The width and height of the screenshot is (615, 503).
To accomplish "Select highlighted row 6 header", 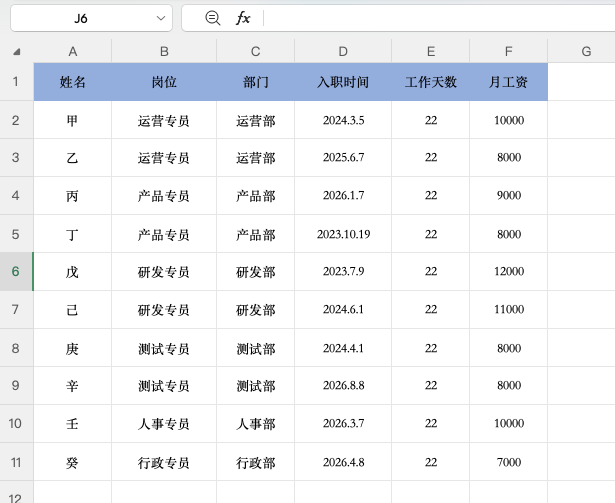I will (x=16, y=272).
